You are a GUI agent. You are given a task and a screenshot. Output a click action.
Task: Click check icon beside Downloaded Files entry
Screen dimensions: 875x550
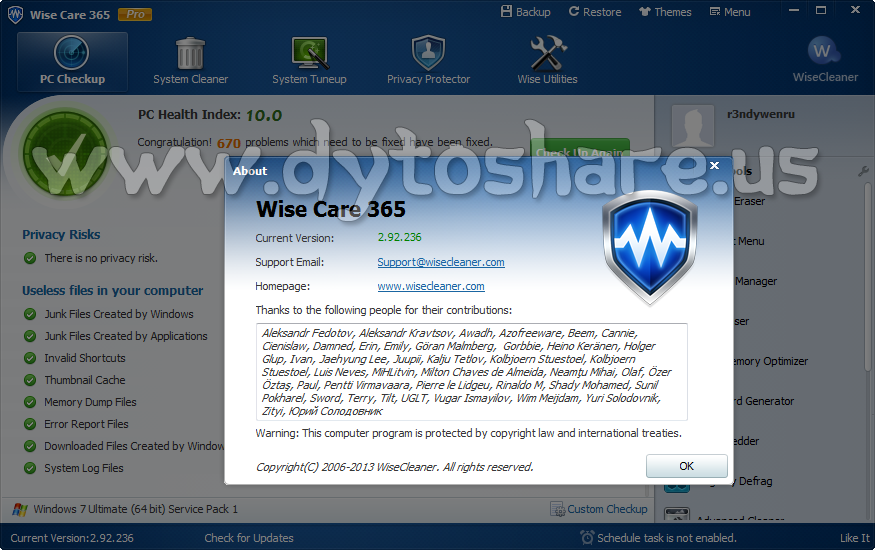coord(30,446)
